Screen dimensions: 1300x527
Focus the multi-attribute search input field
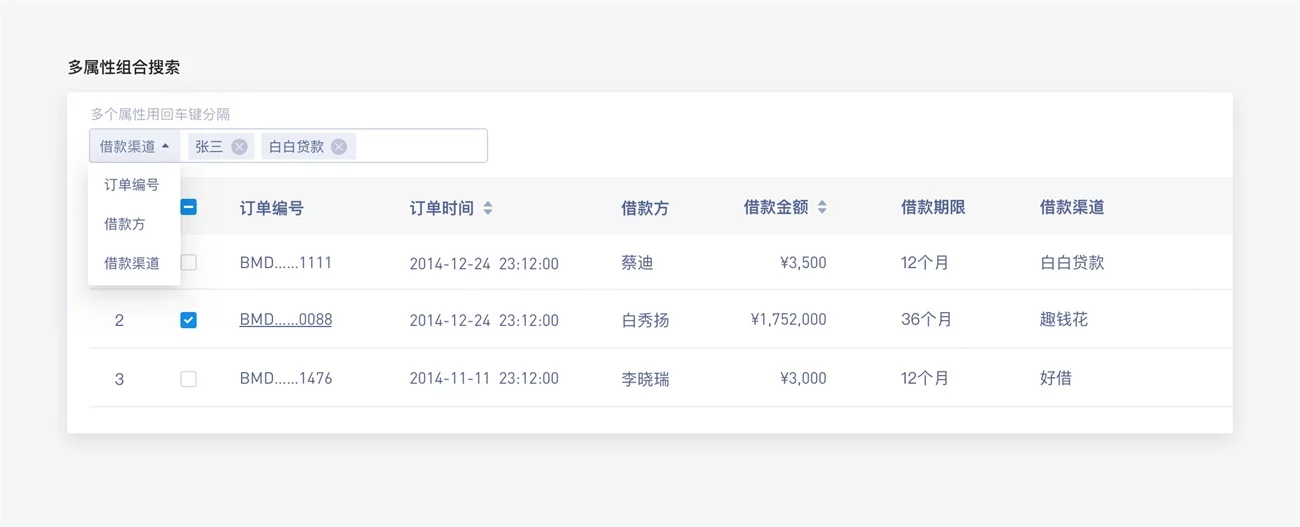pos(420,146)
